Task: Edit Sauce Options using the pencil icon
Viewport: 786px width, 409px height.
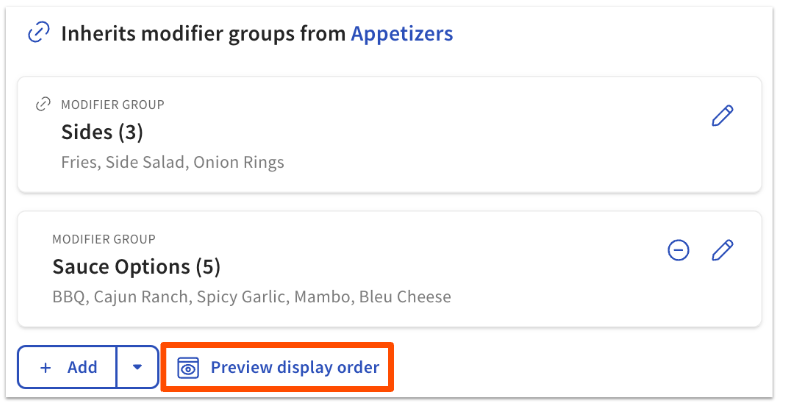Action: click(x=722, y=250)
